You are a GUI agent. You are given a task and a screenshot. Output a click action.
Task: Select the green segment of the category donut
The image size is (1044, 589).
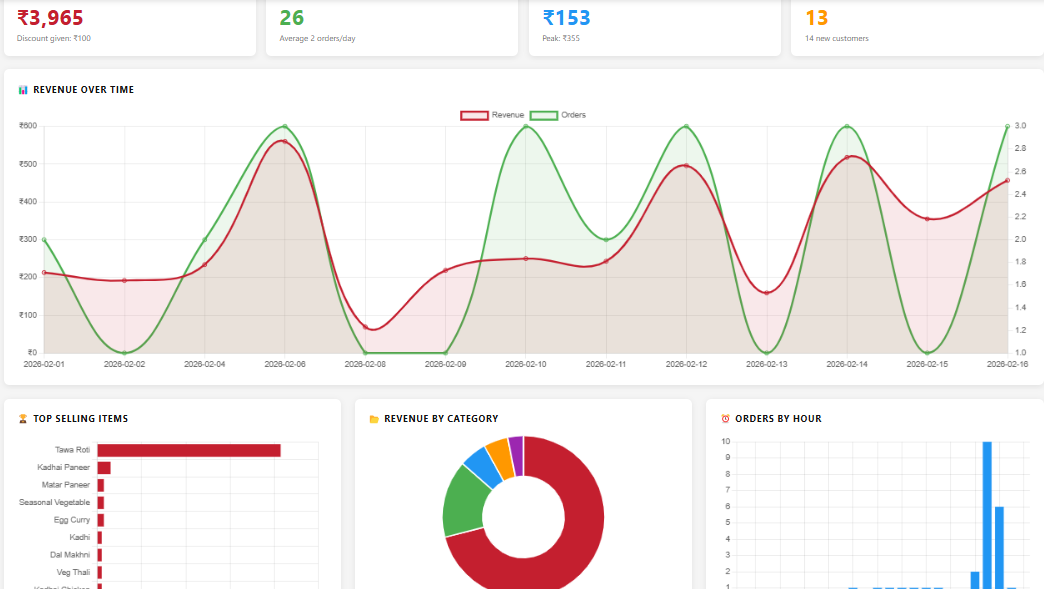(461, 500)
